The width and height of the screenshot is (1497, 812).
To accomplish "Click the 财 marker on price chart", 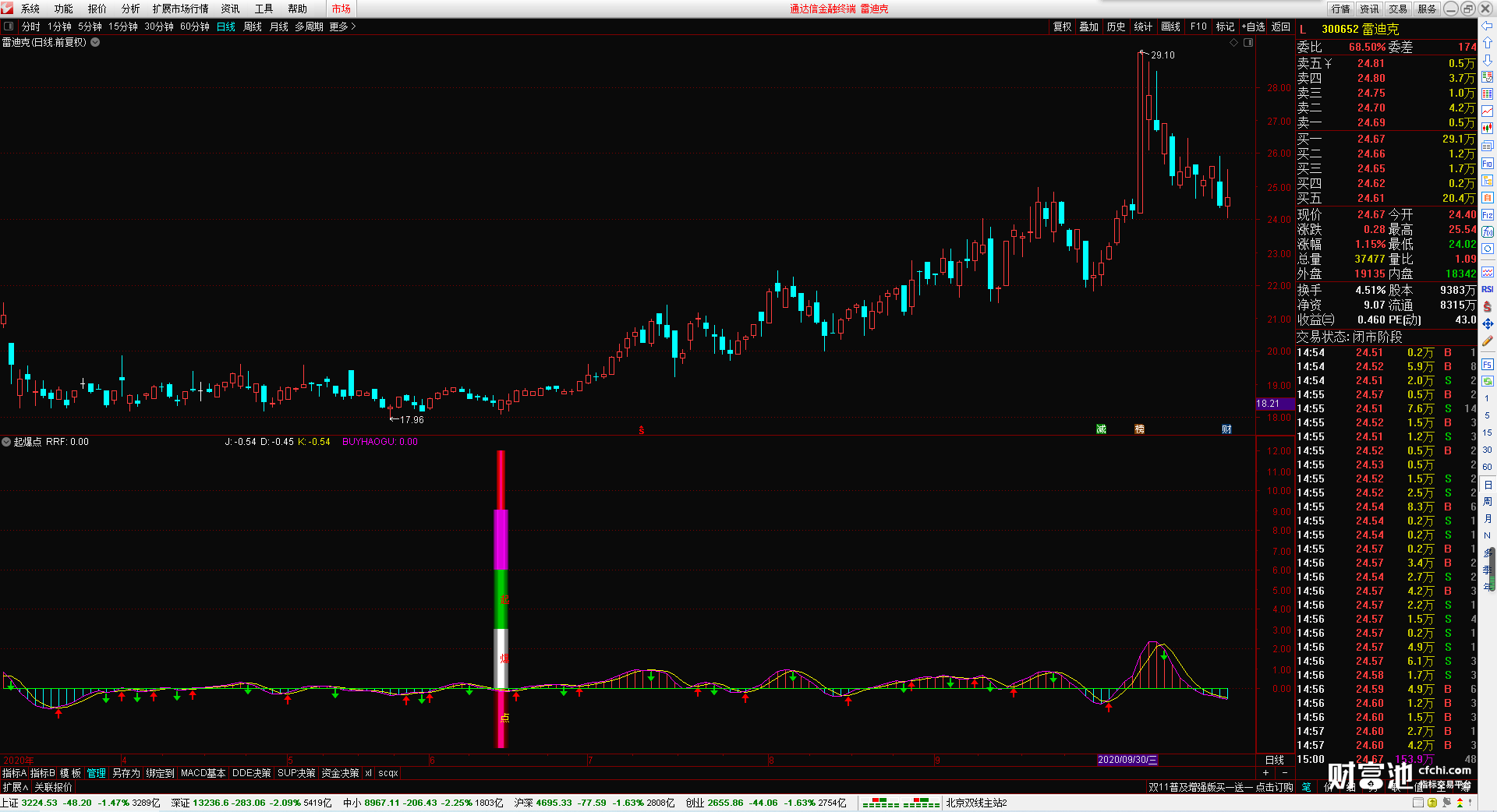I will (x=1226, y=429).
